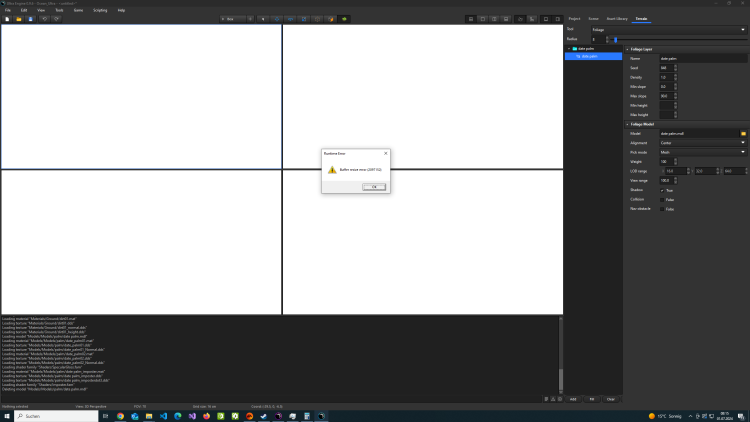Close the Runtime Error dialog with X

(386, 153)
